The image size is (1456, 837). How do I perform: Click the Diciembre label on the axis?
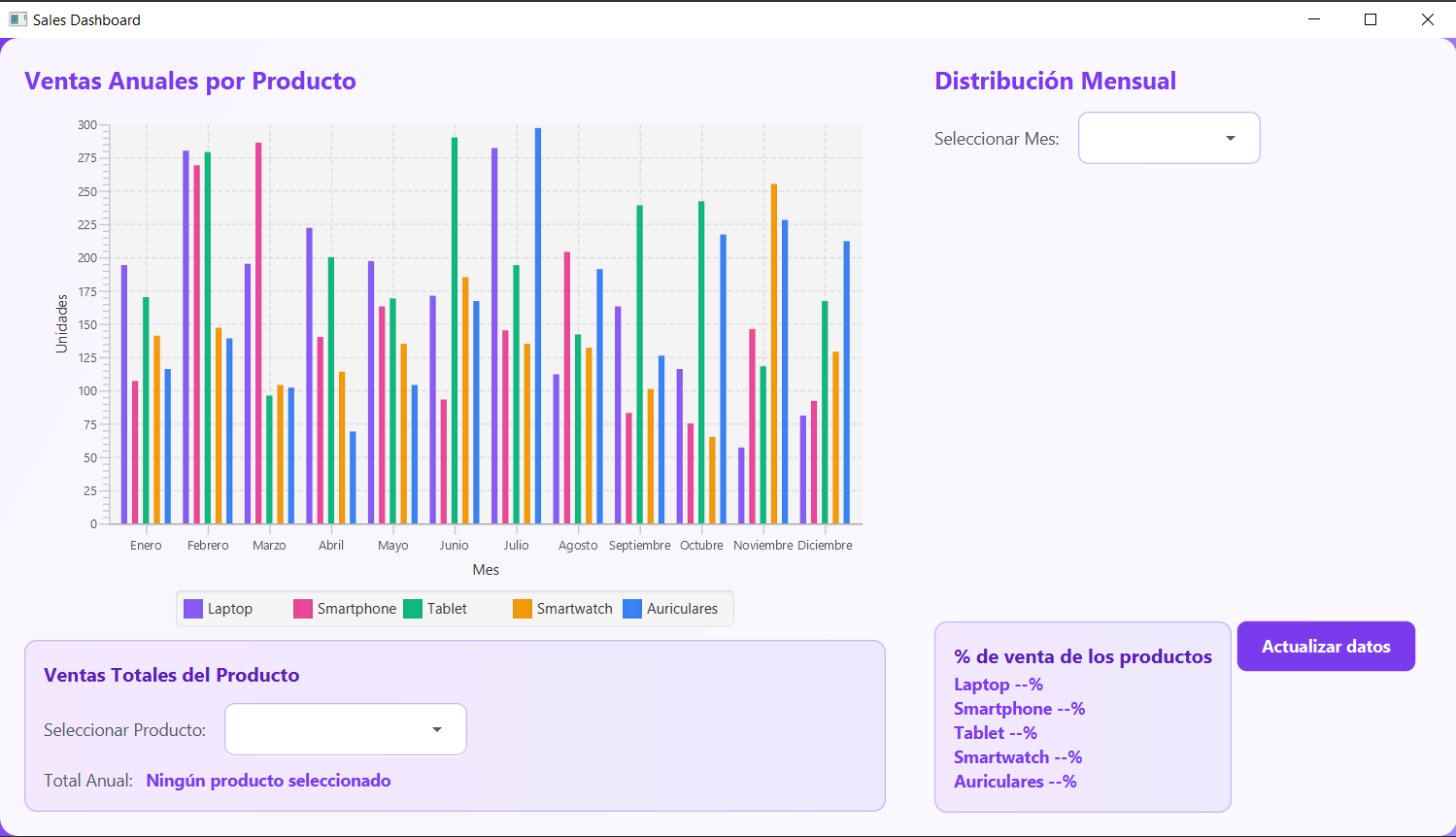pos(825,546)
